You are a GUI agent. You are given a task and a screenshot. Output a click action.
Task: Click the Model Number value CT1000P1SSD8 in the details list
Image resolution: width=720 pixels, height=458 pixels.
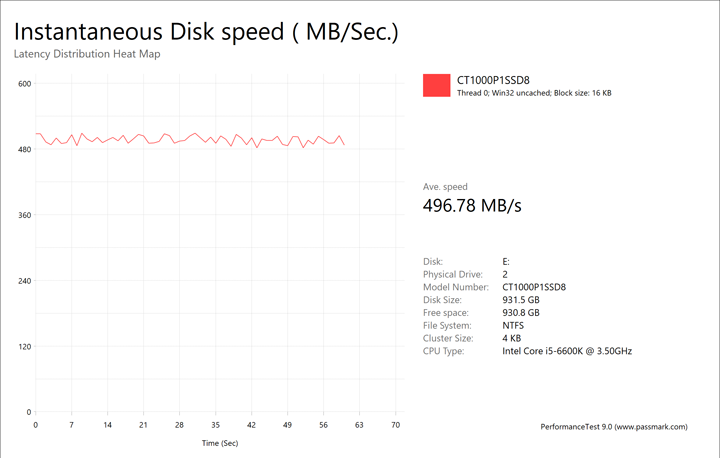click(534, 287)
